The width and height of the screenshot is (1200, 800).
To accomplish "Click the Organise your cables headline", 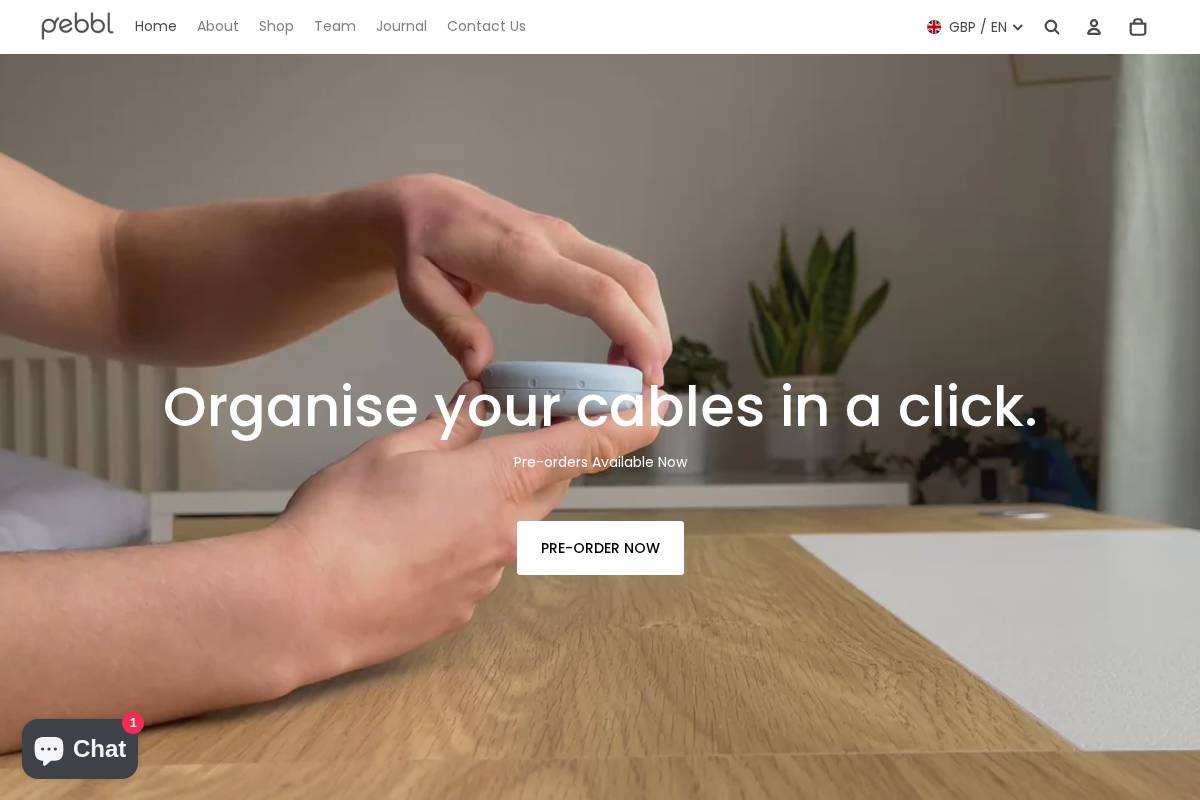I will click(600, 407).
